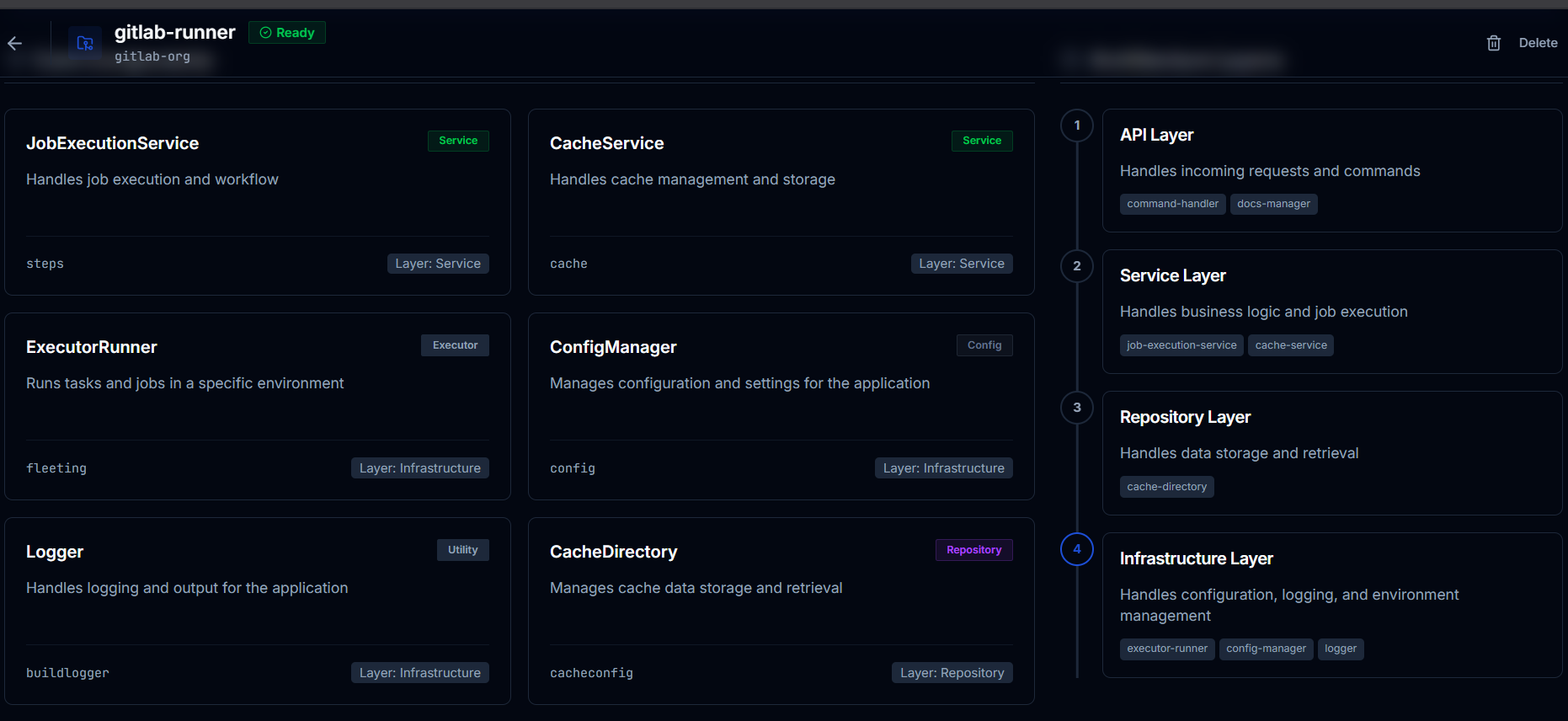This screenshot has height=721, width=1568.
Task: Select step 1 circle for API Layer
Action: 1077,126
